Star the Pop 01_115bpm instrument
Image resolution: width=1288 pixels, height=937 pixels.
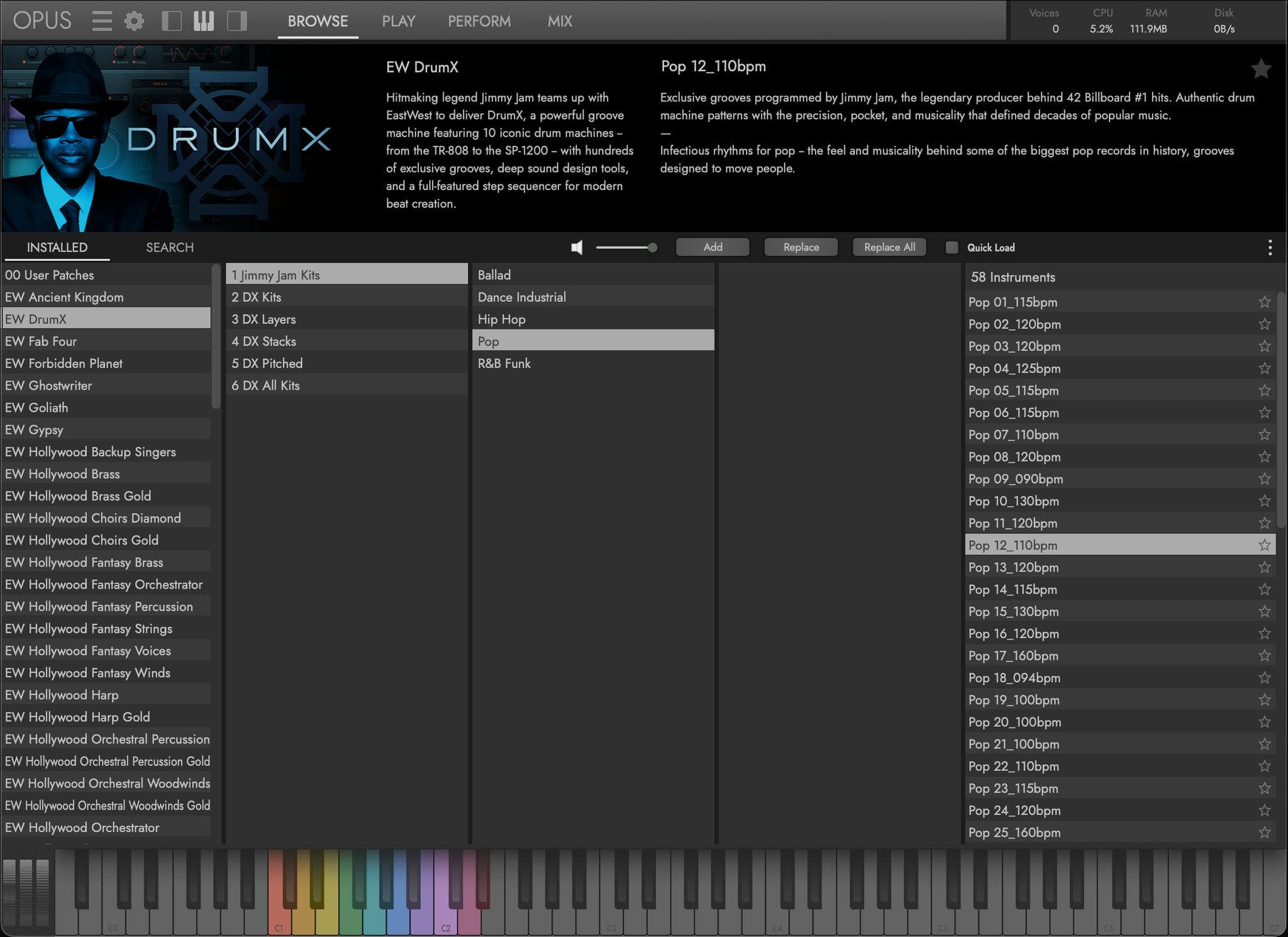click(1265, 302)
